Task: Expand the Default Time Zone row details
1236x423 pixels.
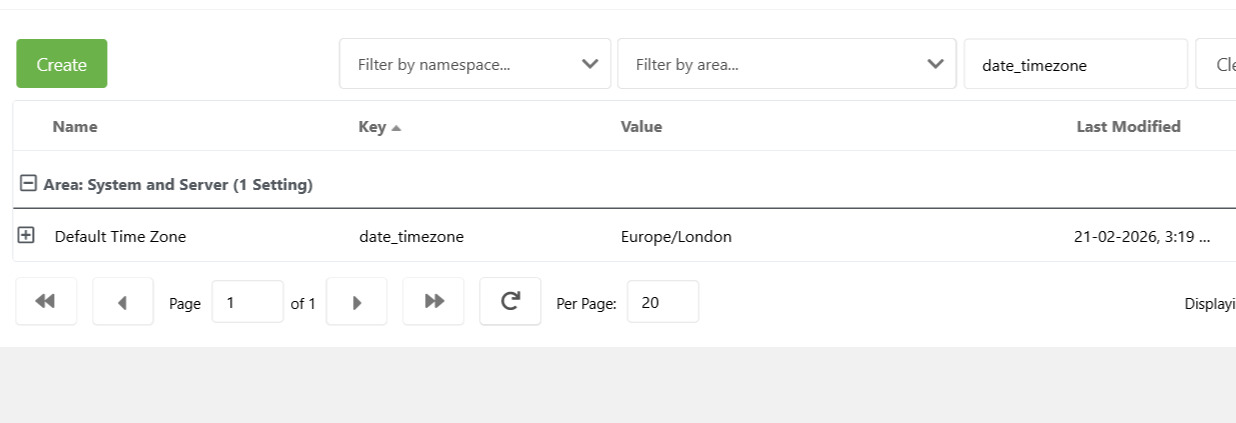Action: (x=26, y=235)
